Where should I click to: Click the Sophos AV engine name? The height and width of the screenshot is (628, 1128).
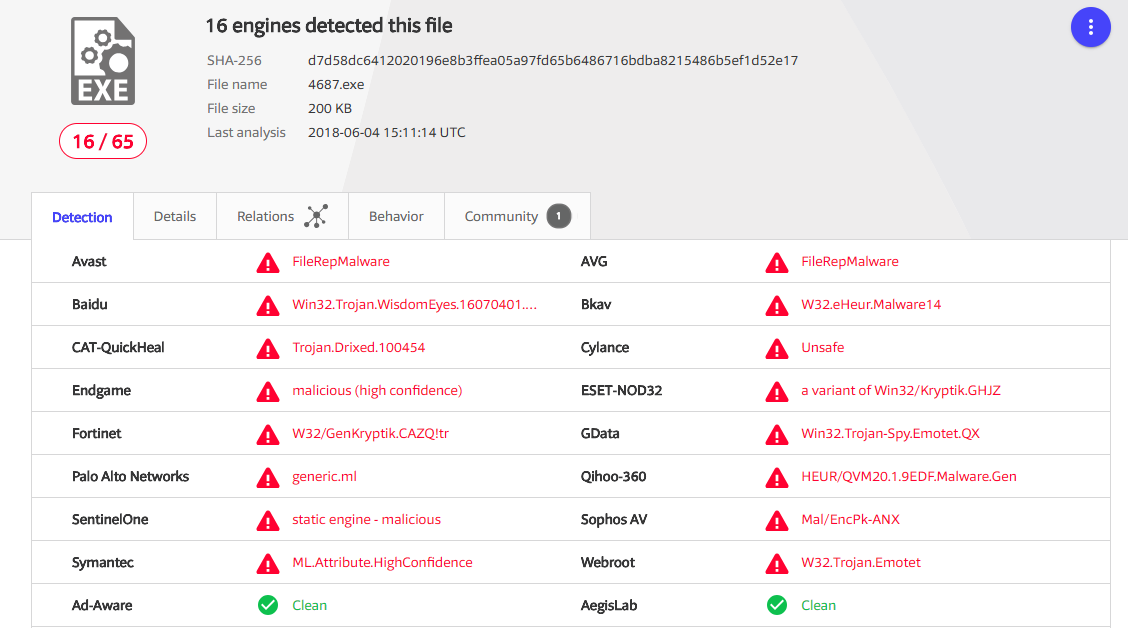pyautogui.click(x=614, y=519)
